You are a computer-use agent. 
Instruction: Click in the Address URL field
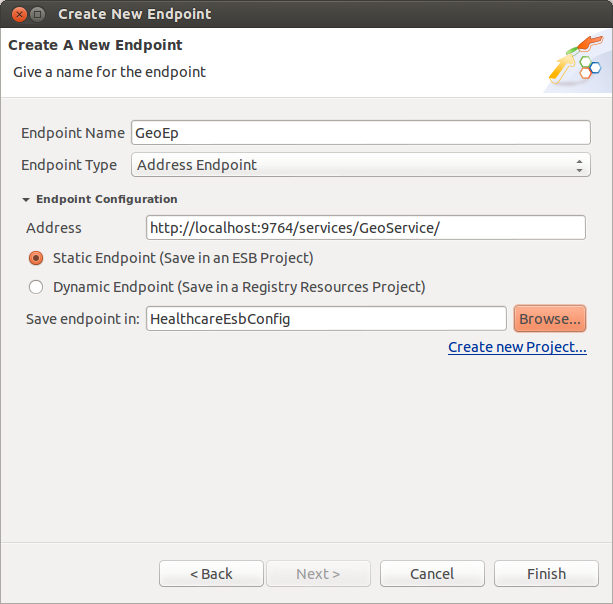pyautogui.click(x=366, y=228)
